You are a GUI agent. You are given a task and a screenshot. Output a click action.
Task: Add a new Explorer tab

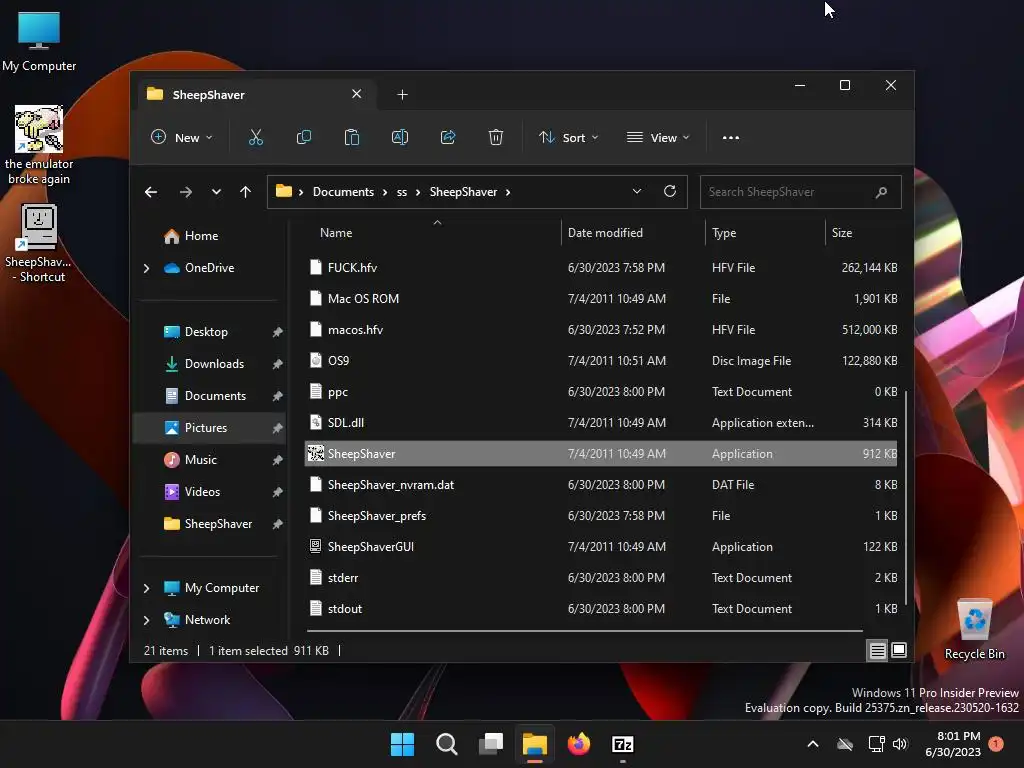(x=402, y=95)
